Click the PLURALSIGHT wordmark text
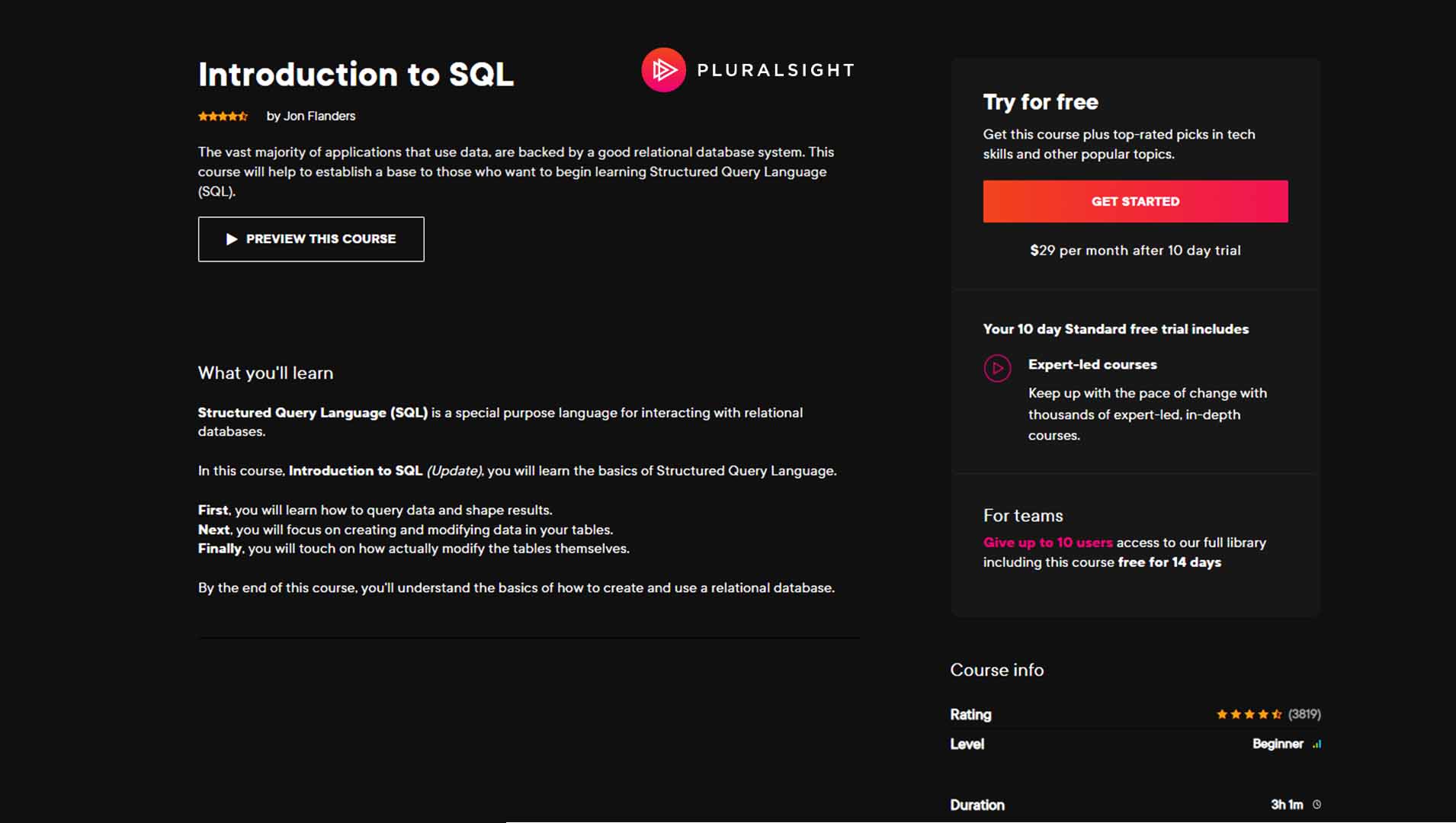 pyautogui.click(x=775, y=70)
